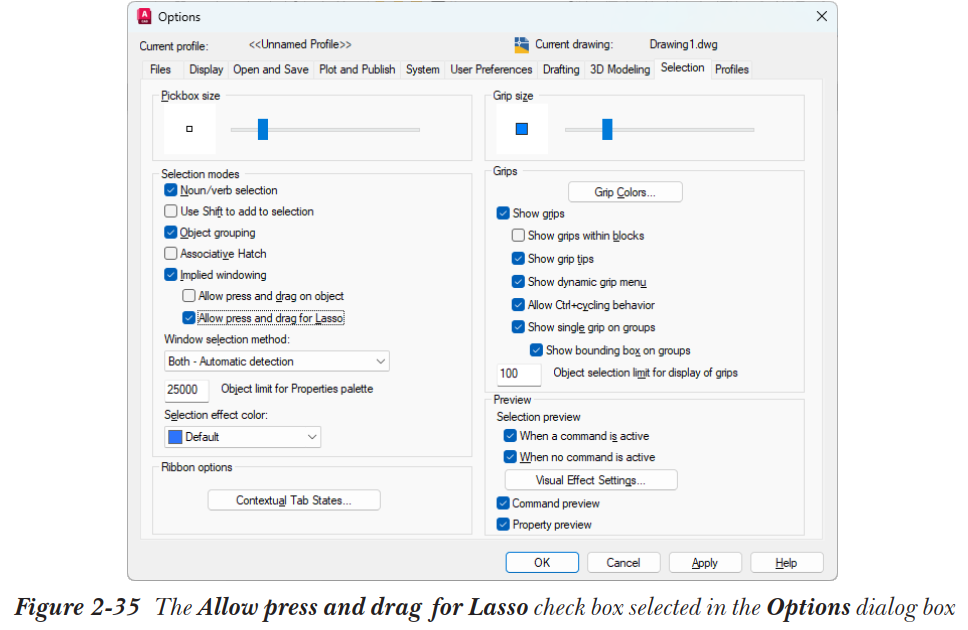The width and height of the screenshot is (968, 630).
Task: Enable Show grips within blocks
Action: tap(519, 235)
